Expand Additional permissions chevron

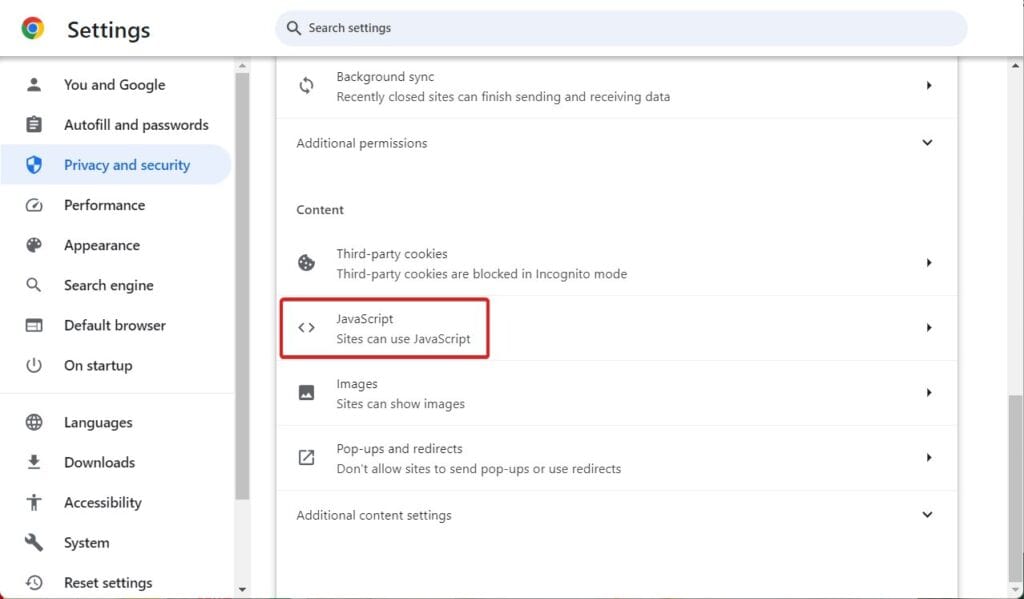coord(927,142)
